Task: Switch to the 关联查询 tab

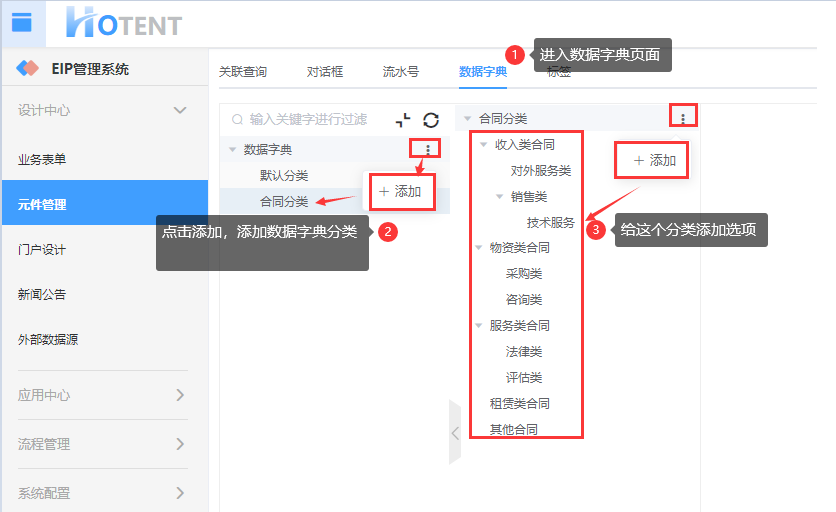Action: (243, 71)
